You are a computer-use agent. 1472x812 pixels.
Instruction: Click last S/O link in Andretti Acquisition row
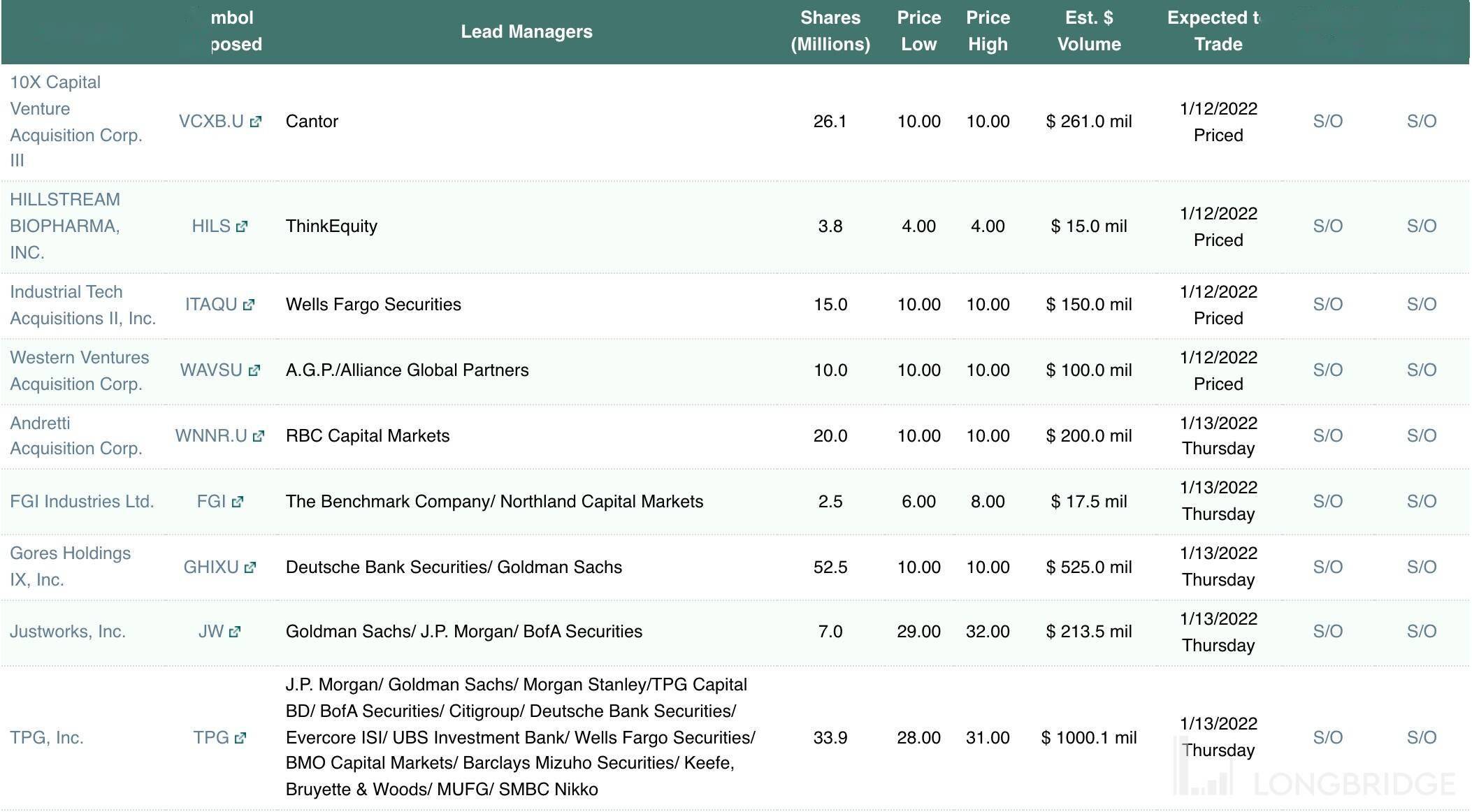tap(1421, 436)
